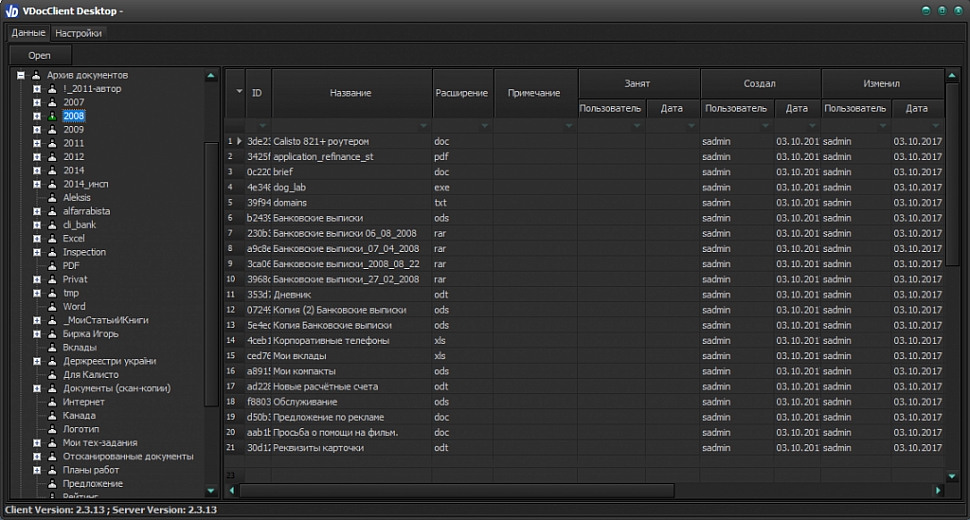Select Банковские выписки 06_08_2008 row
This screenshot has width=970, height=520.
584,234
